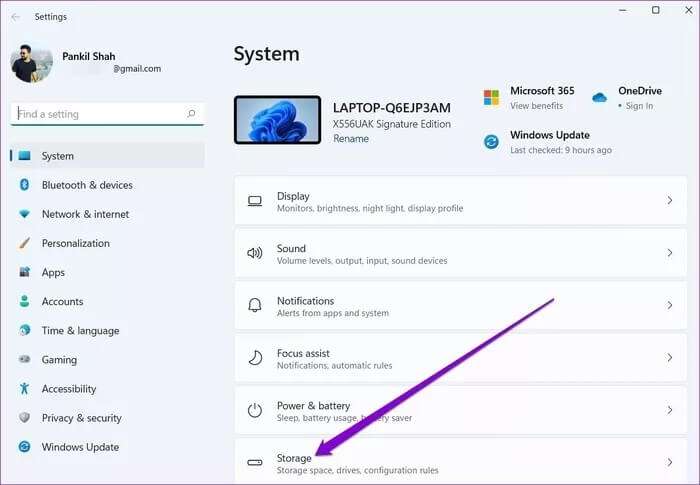Click the Focus assist moon icon
The width and height of the screenshot is (700, 485).
click(255, 358)
